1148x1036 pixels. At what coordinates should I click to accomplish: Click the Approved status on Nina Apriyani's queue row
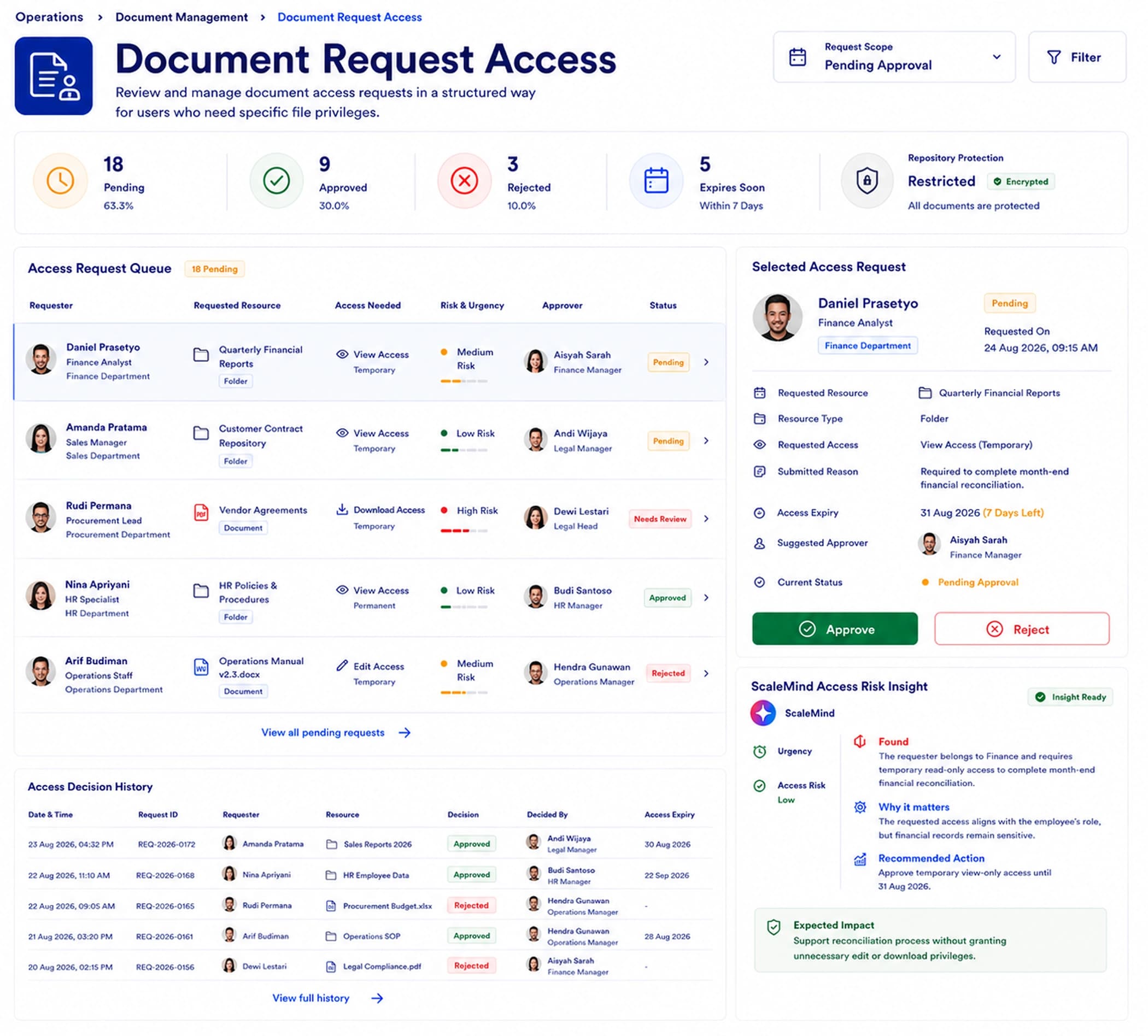667,598
